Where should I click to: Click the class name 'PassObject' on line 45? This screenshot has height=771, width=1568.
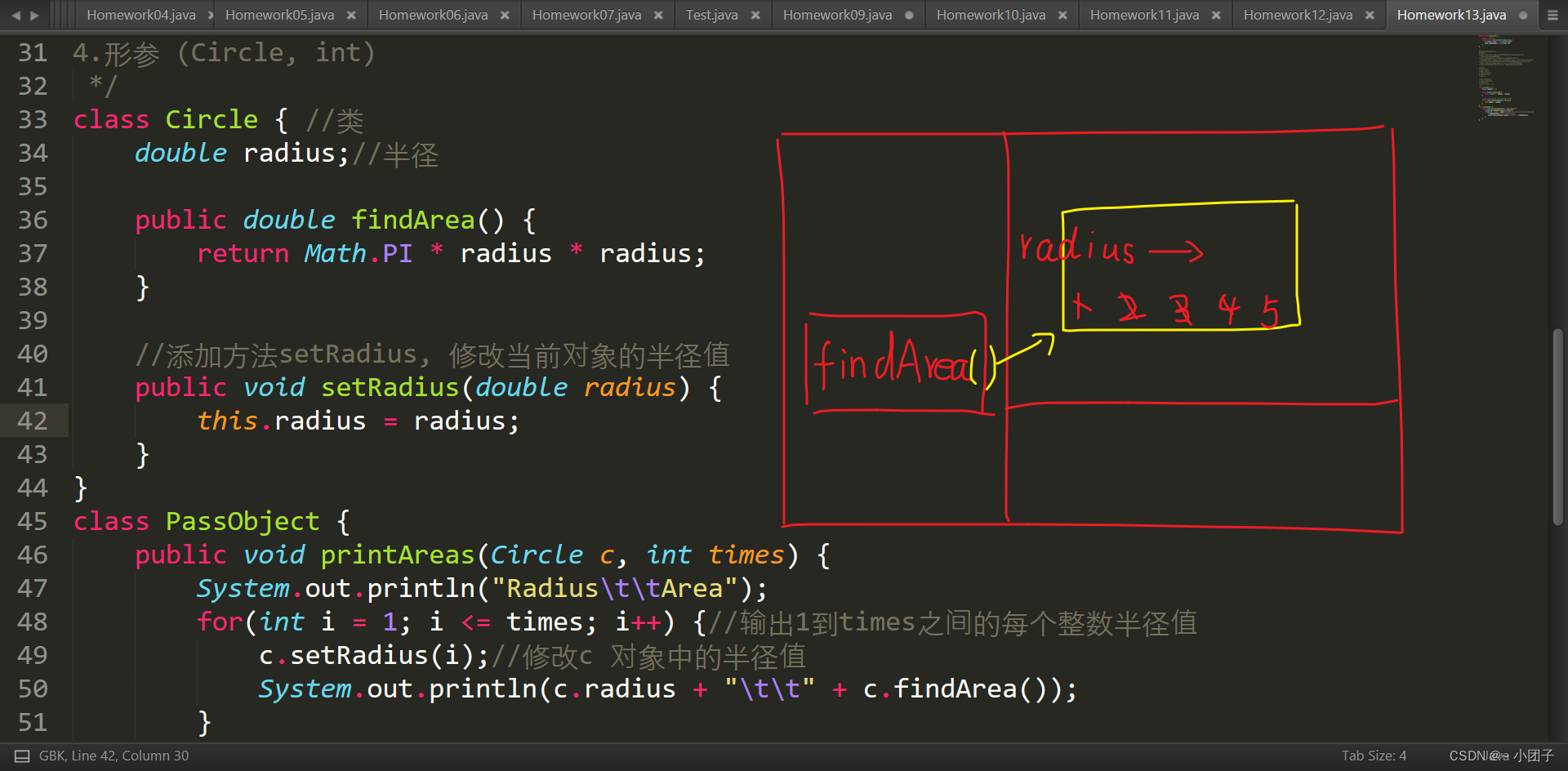click(x=243, y=521)
